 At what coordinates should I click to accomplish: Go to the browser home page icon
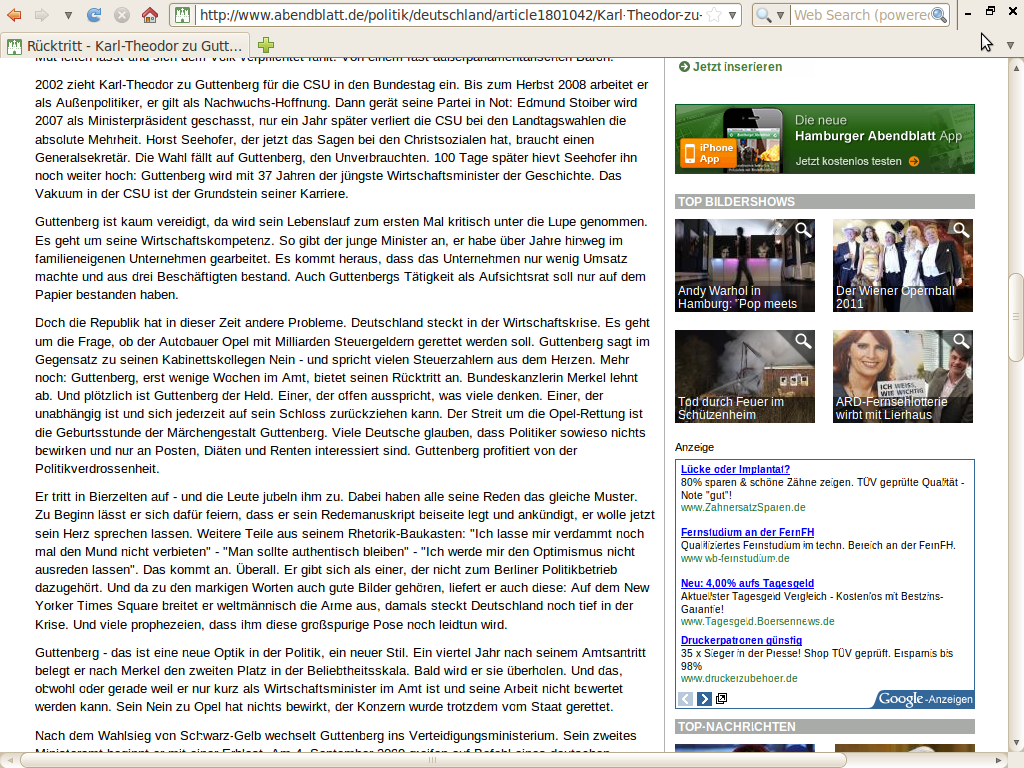pyautogui.click(x=150, y=14)
